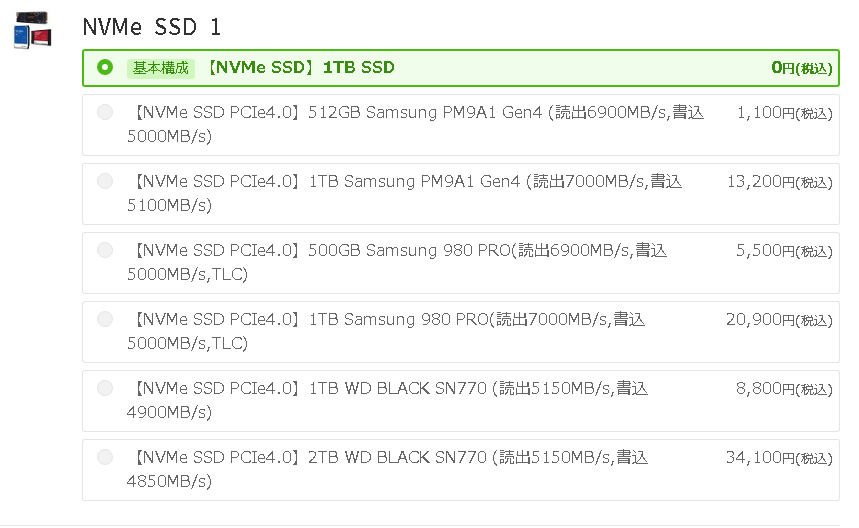The width and height of the screenshot is (859, 528).
Task: Click the 1TB Samsung 980 PRO option text
Action: 386,331
